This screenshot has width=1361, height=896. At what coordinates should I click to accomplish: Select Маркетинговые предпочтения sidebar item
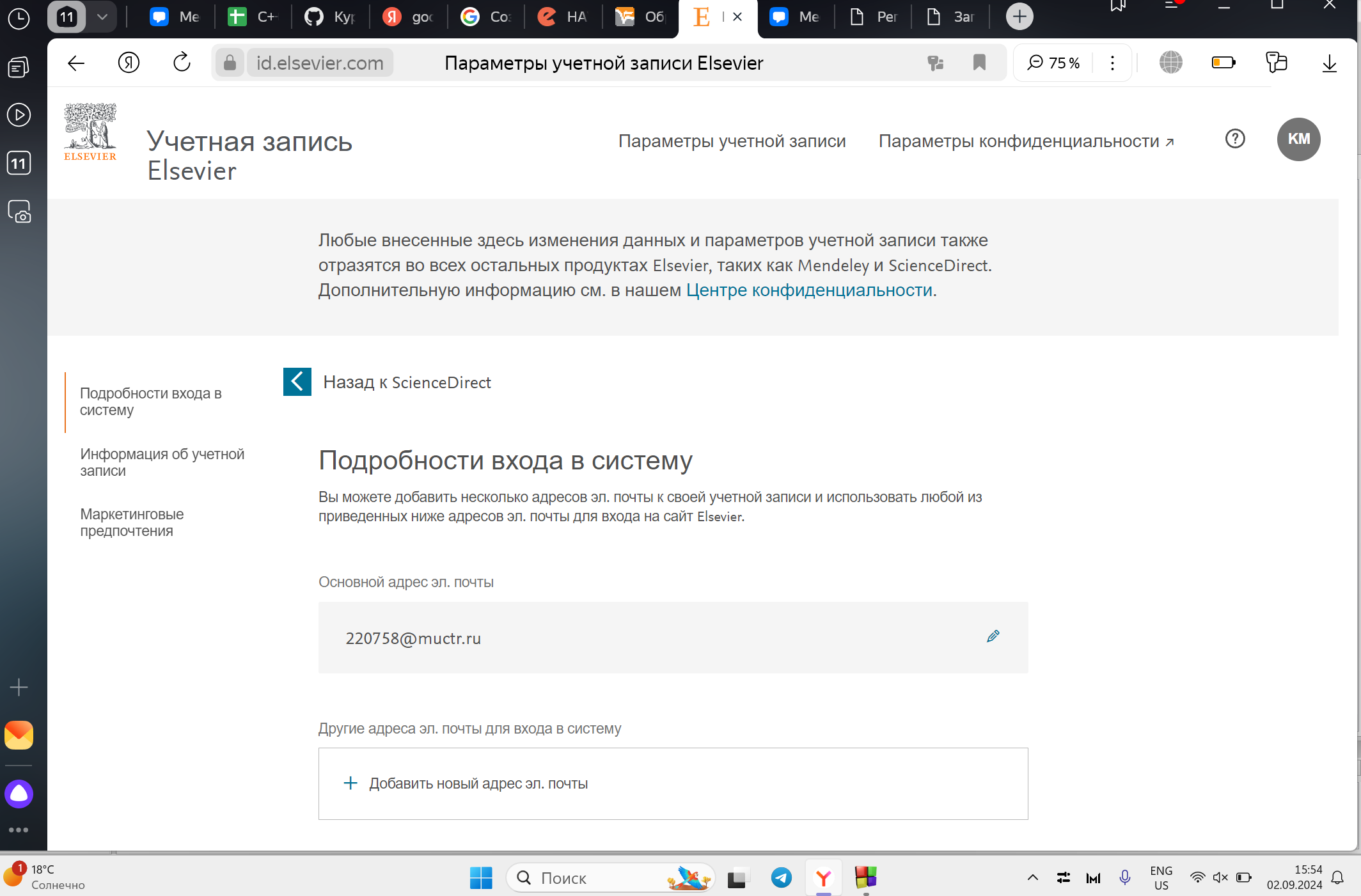click(132, 523)
